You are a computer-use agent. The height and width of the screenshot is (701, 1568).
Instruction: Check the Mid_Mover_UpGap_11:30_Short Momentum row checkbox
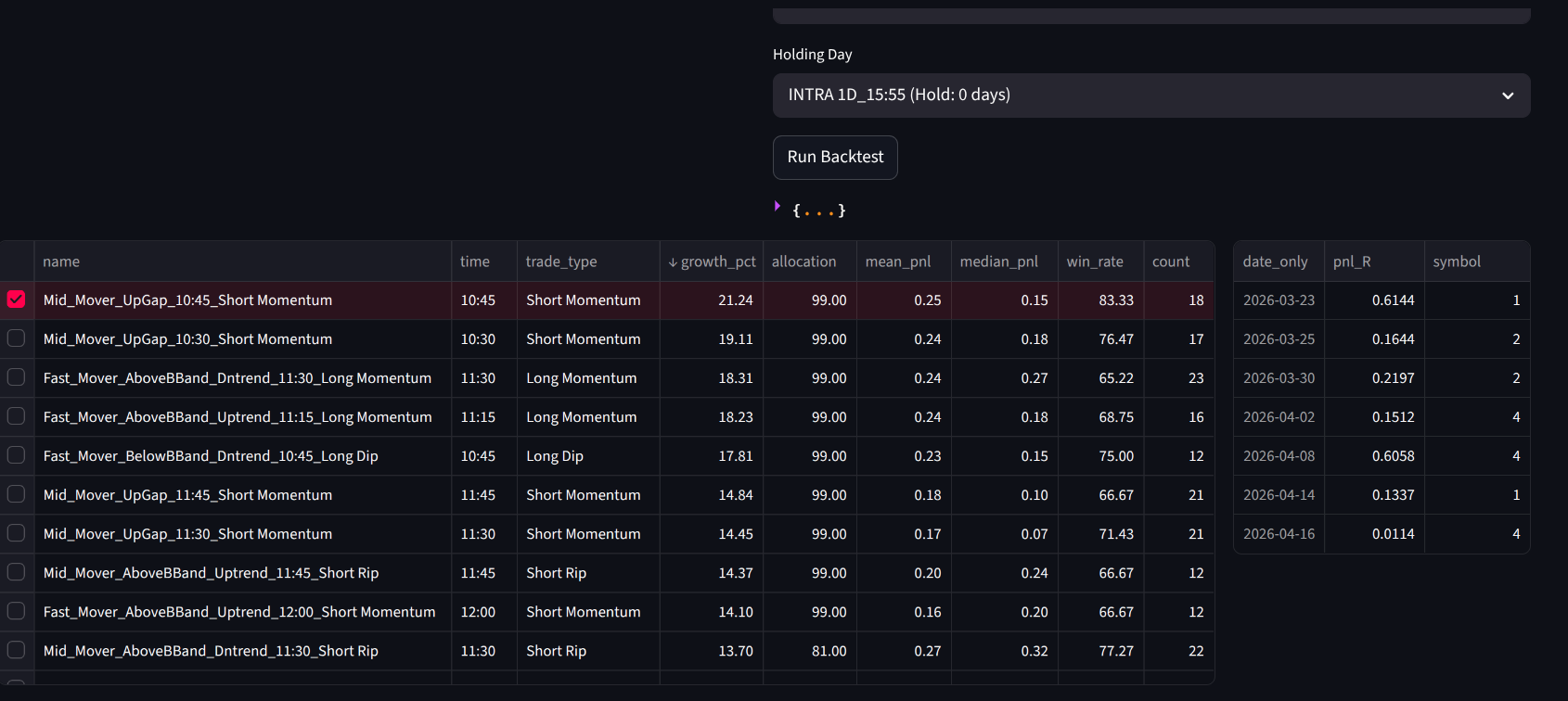pyautogui.click(x=16, y=533)
